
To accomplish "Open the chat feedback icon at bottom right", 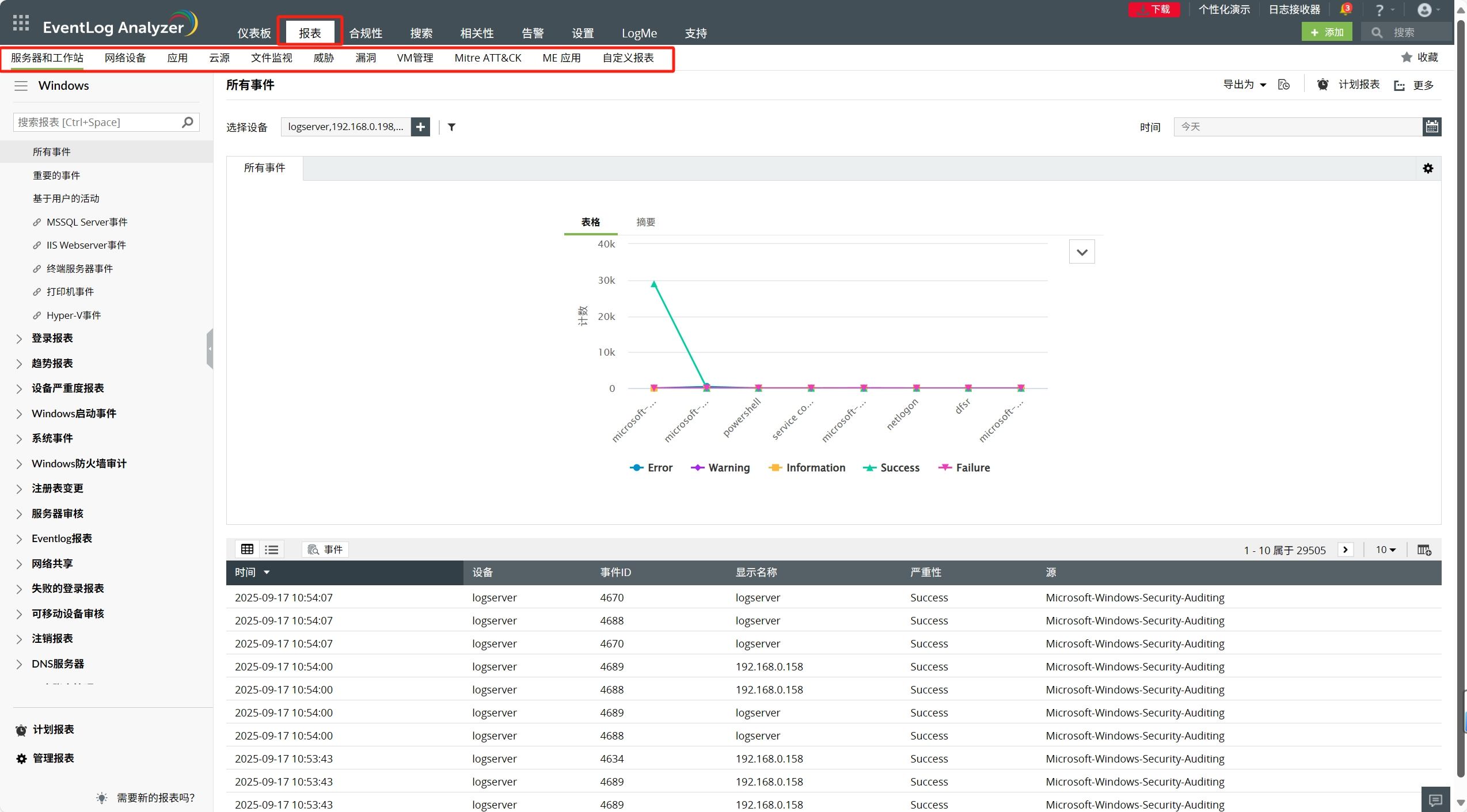I will pos(1435,800).
